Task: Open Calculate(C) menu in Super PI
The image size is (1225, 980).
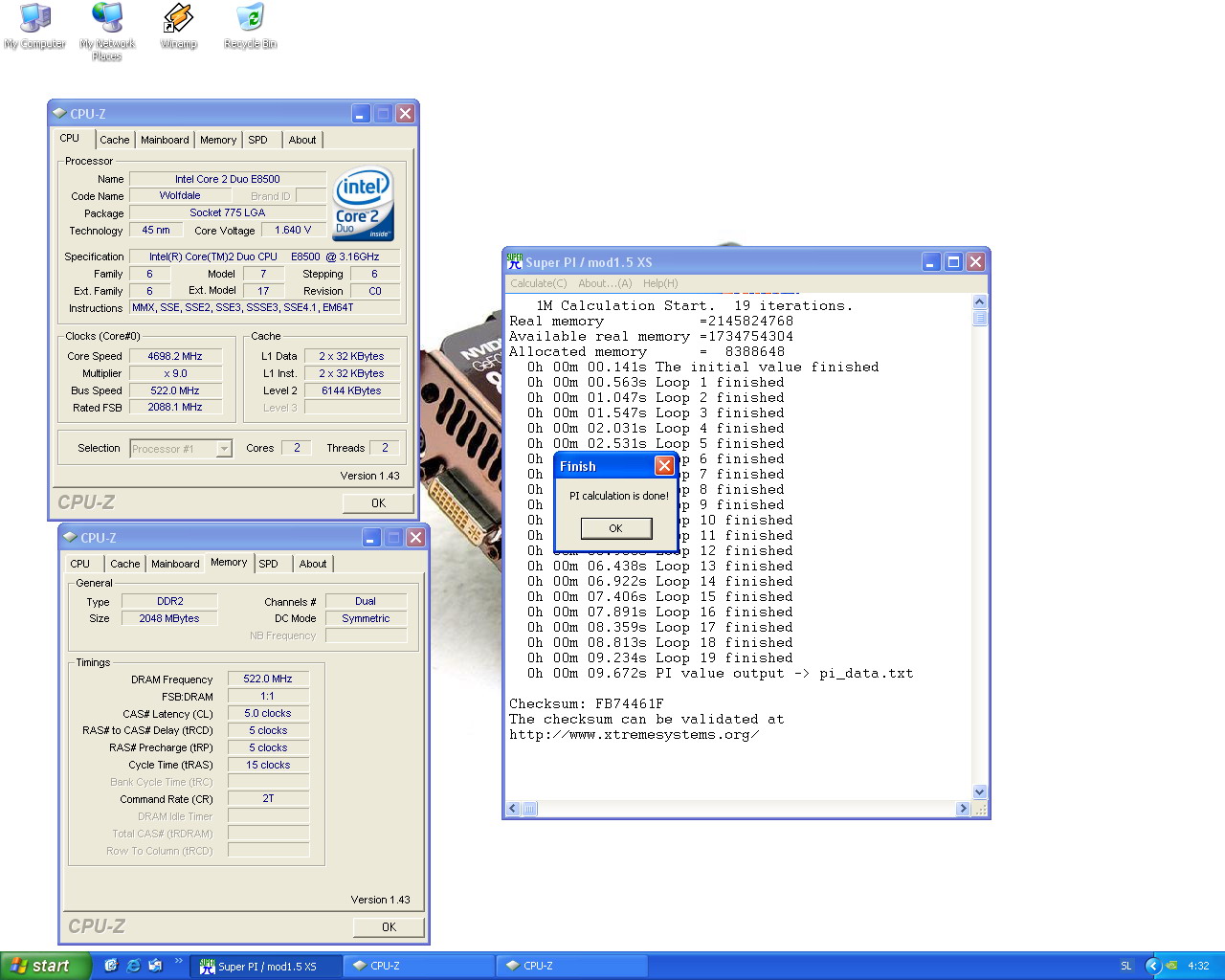Action: (539, 283)
